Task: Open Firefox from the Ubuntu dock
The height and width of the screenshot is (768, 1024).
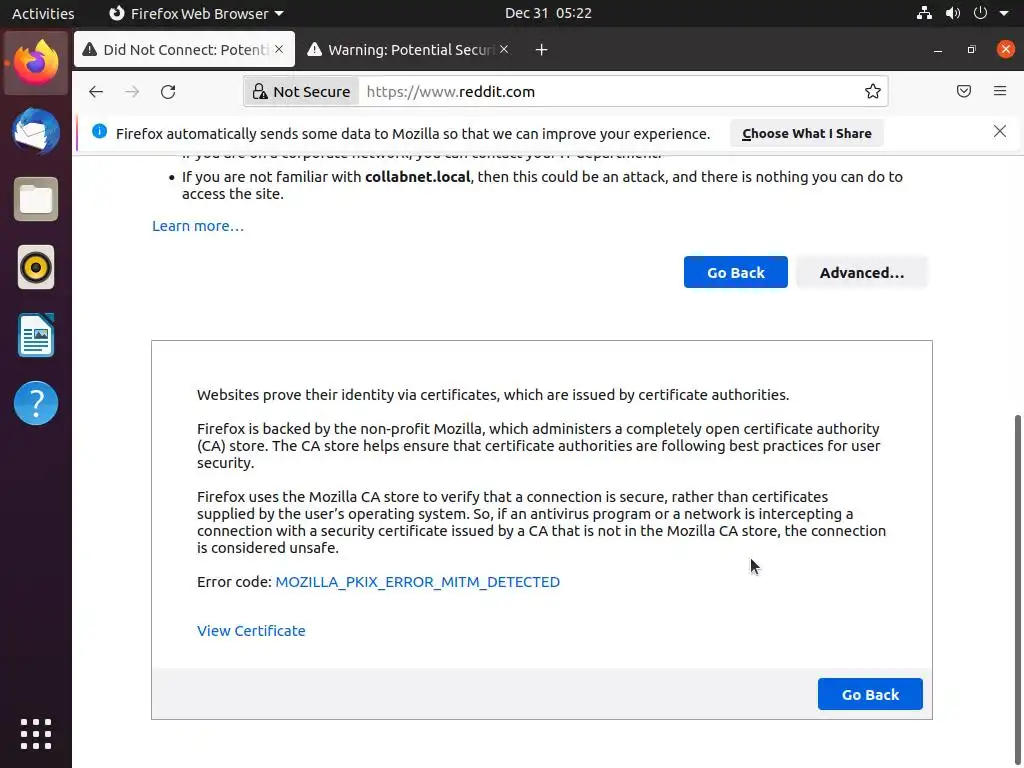Action: pyautogui.click(x=36, y=63)
